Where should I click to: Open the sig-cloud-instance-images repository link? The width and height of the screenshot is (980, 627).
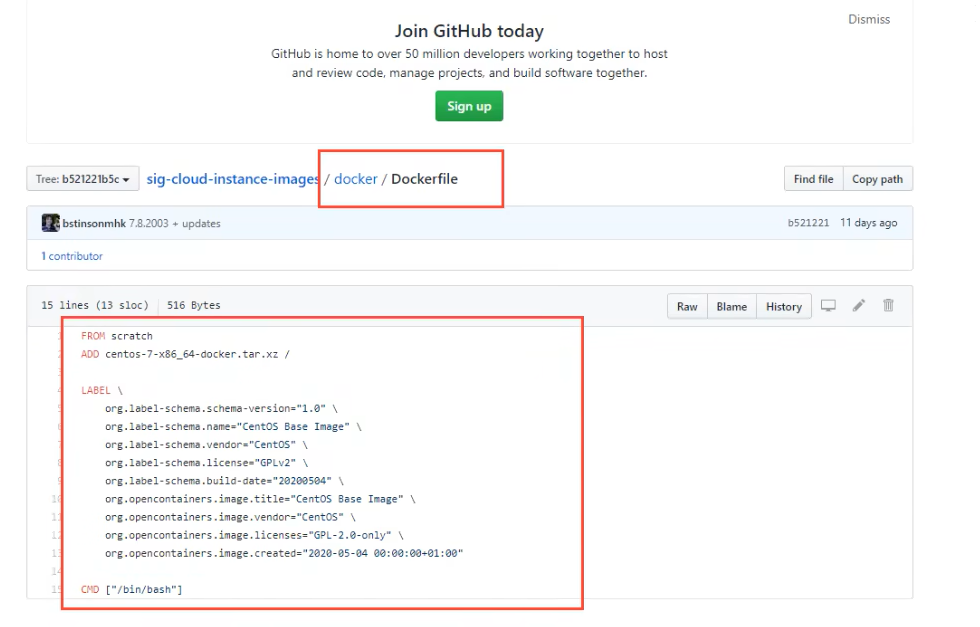[x=233, y=179]
